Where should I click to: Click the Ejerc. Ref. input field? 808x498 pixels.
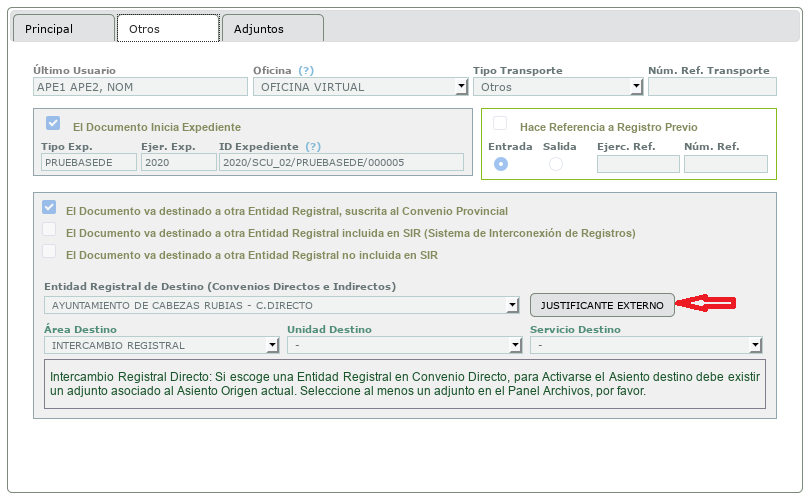pyautogui.click(x=638, y=164)
